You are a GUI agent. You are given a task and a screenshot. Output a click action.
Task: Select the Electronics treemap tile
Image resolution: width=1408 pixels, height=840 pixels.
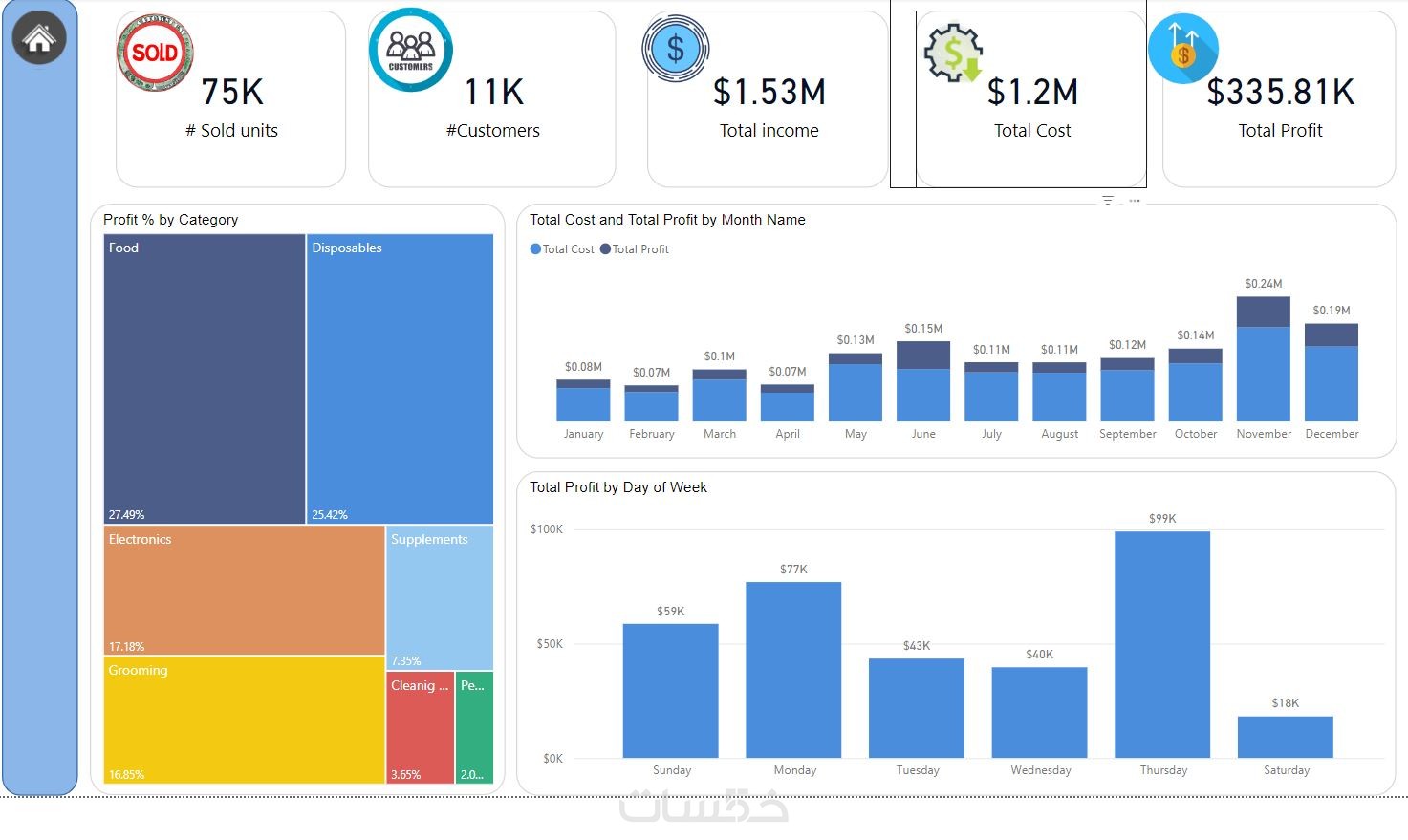pos(245,591)
